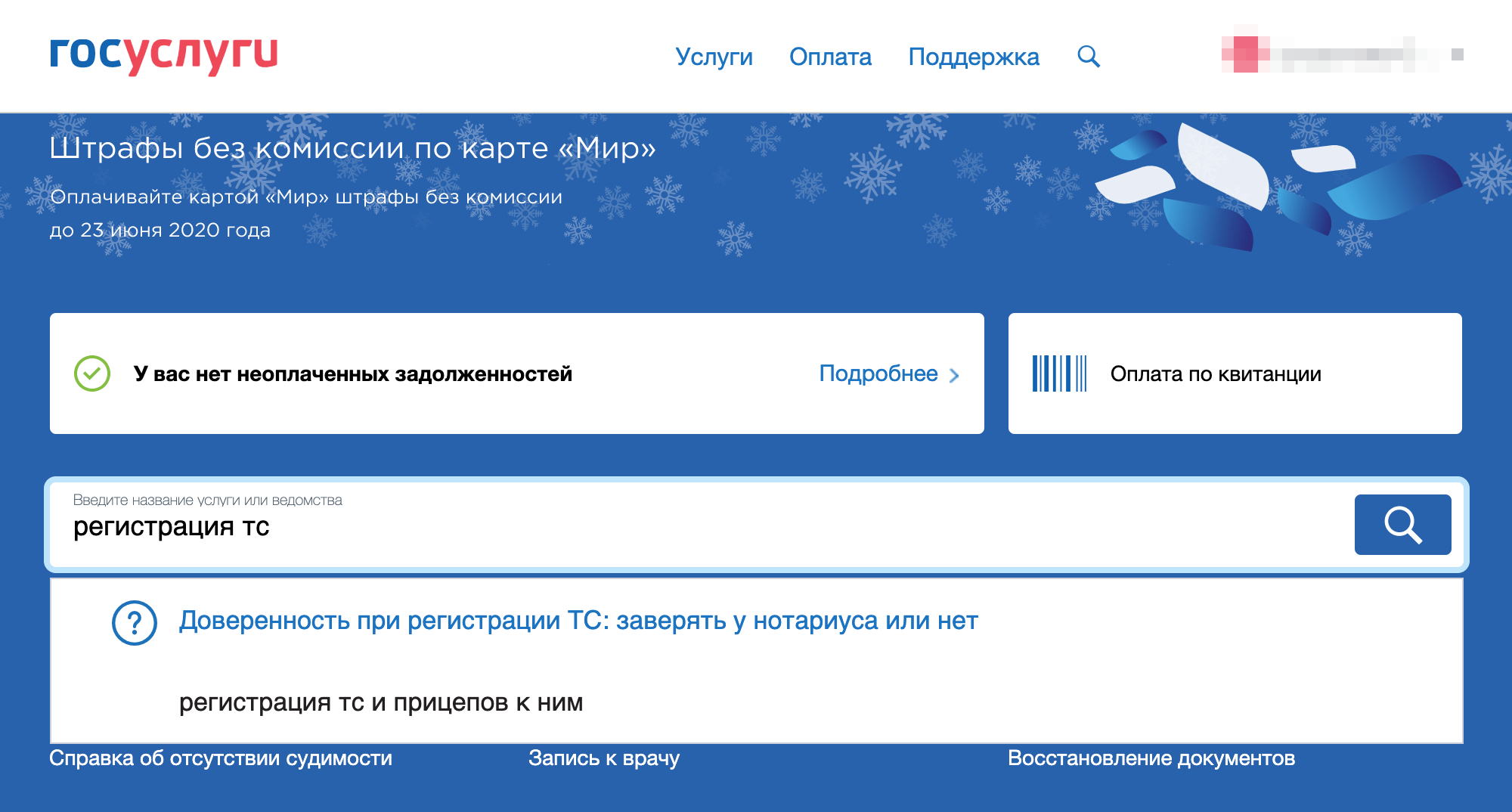
Task: Click inside the service search input field
Action: [x=454, y=525]
